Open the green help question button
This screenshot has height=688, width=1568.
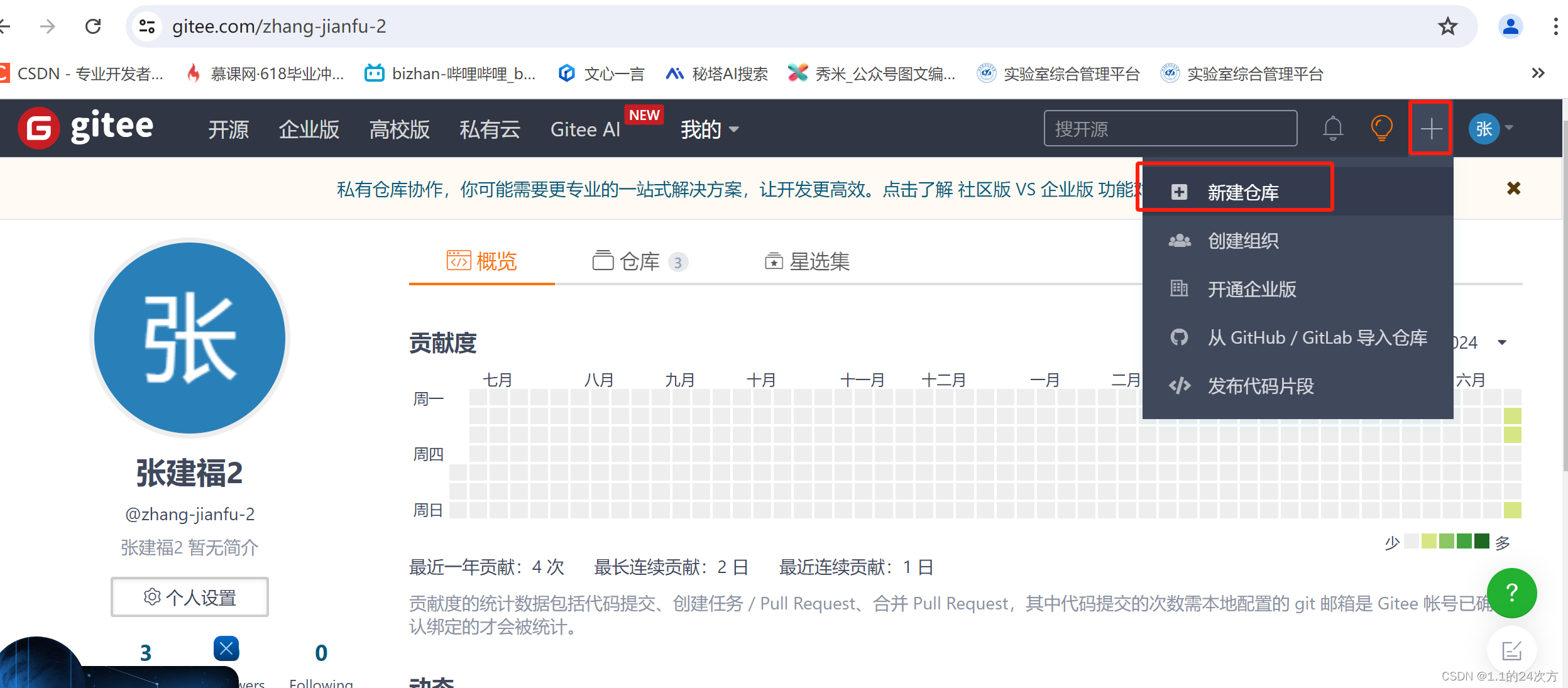coord(1511,592)
